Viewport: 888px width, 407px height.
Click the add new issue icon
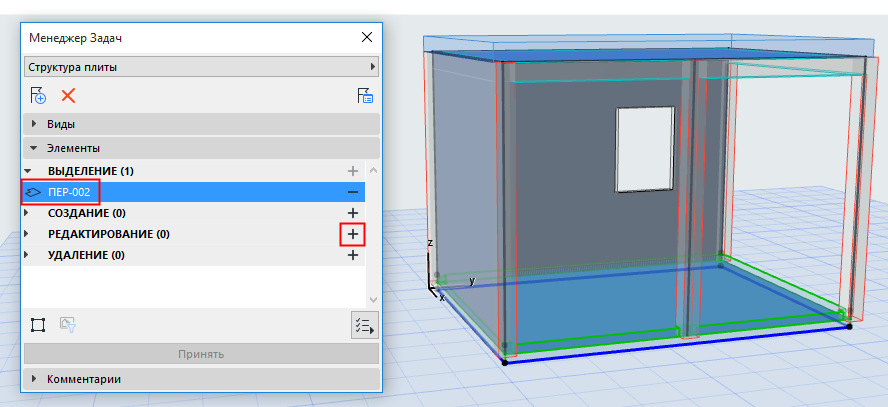click(38, 95)
